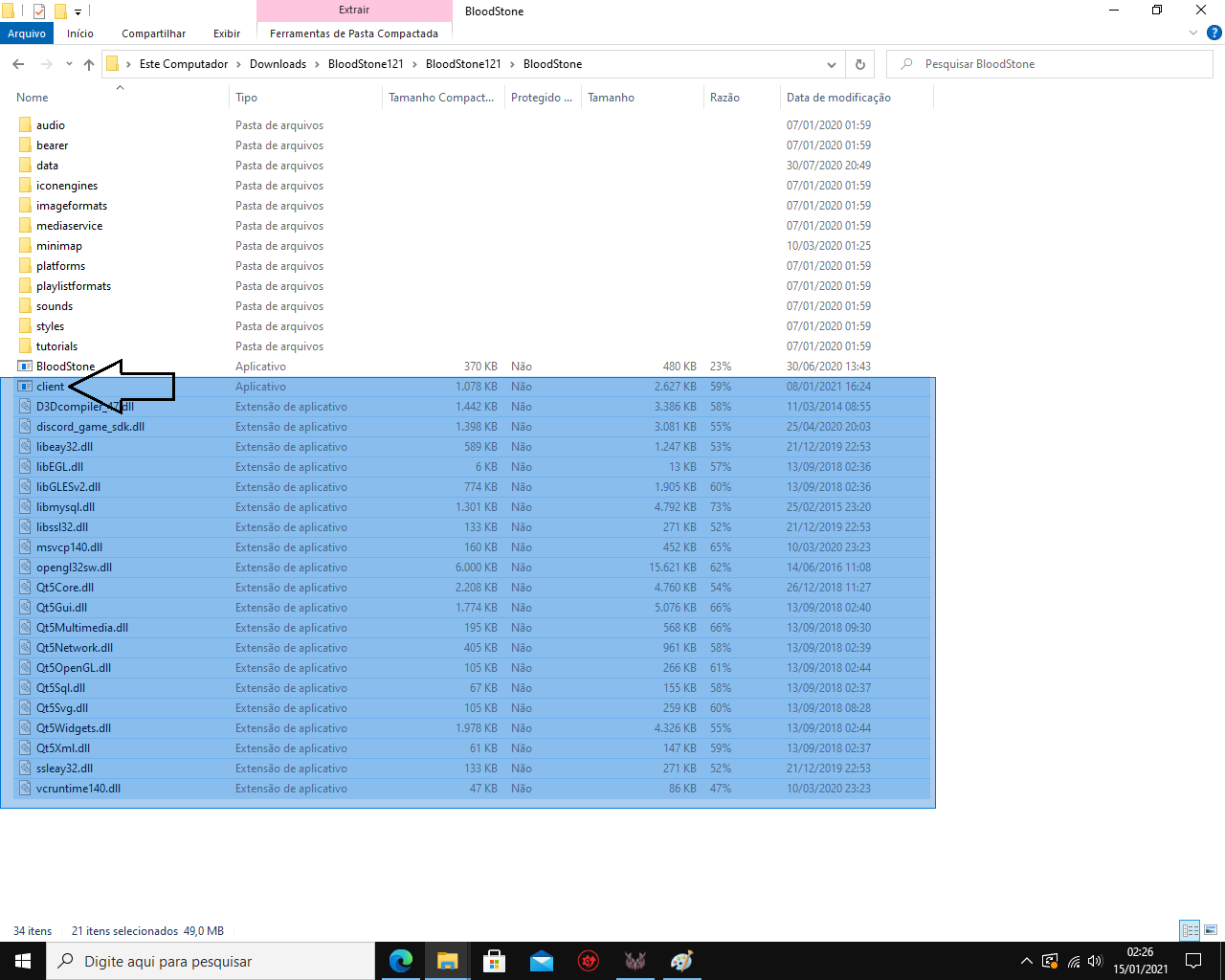Screen dimensions: 1225x980
Task: Sort by the Nome column header
Action: (x=33, y=98)
